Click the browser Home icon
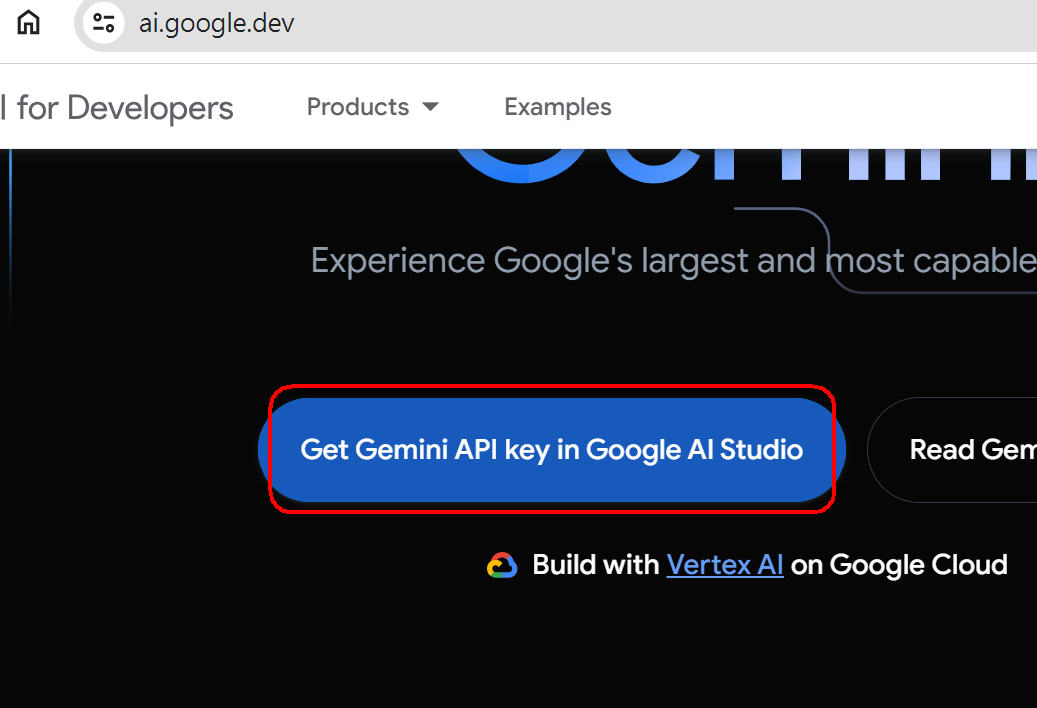 pos(28,22)
